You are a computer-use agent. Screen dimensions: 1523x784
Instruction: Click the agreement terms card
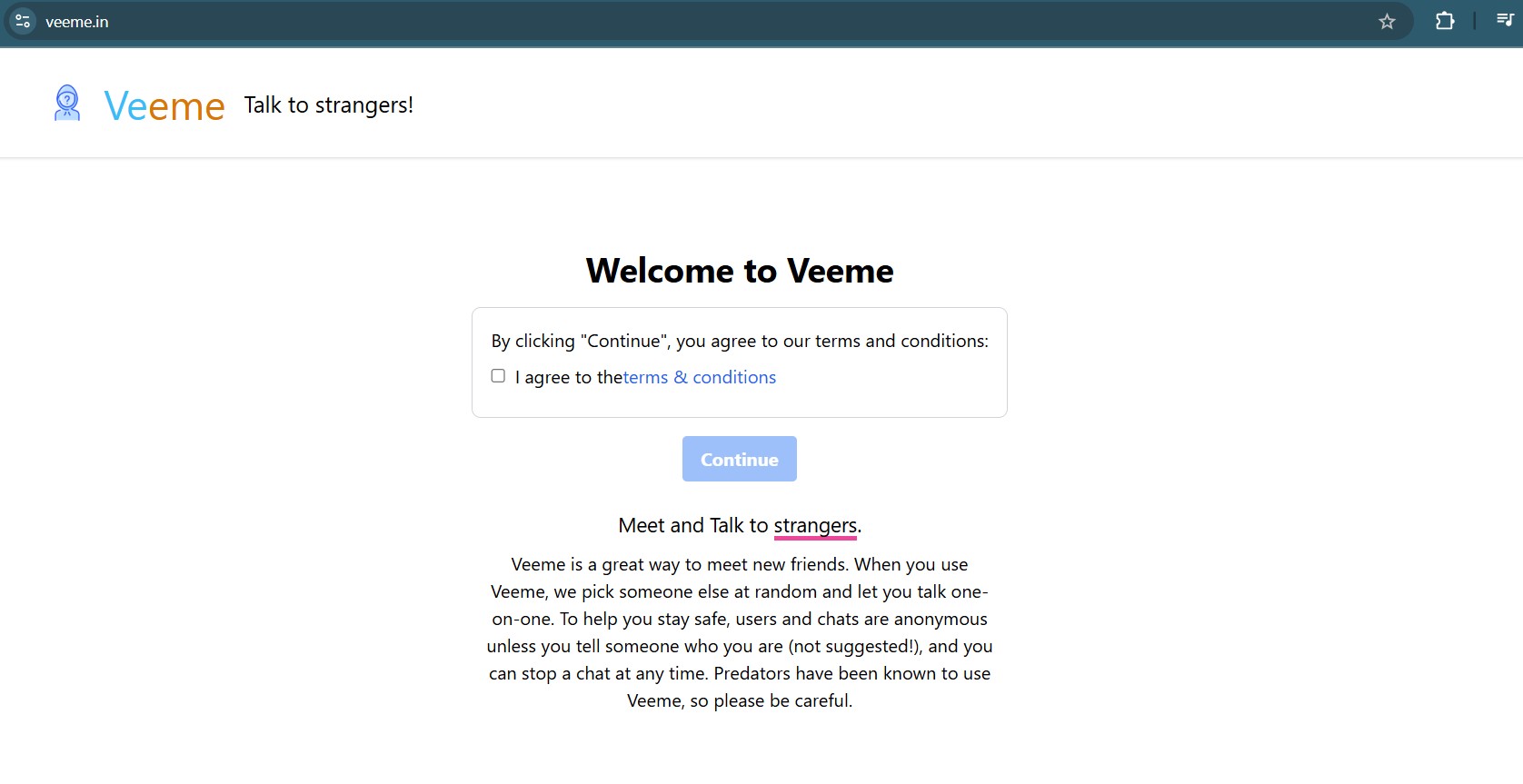click(x=739, y=362)
